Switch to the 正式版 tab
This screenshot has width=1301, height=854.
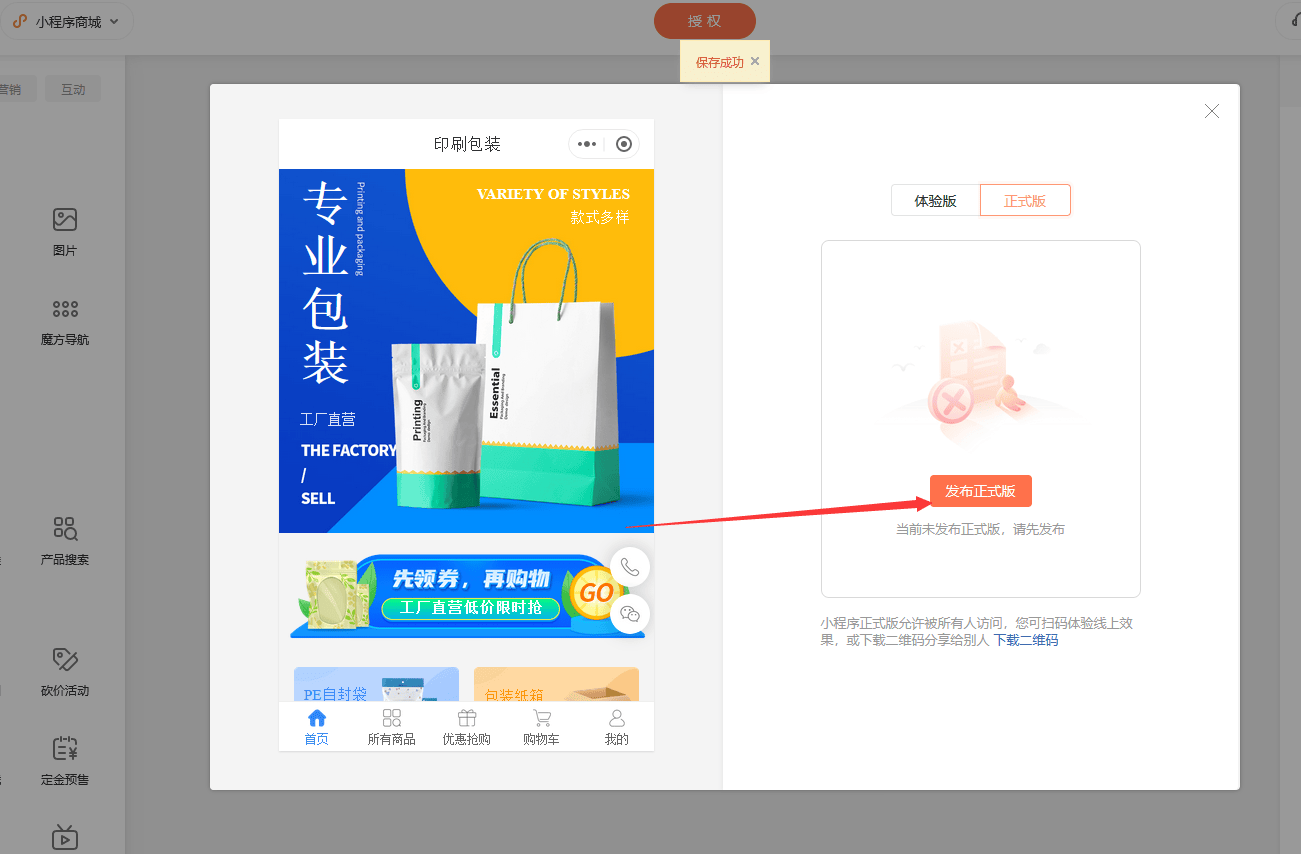pos(1025,200)
